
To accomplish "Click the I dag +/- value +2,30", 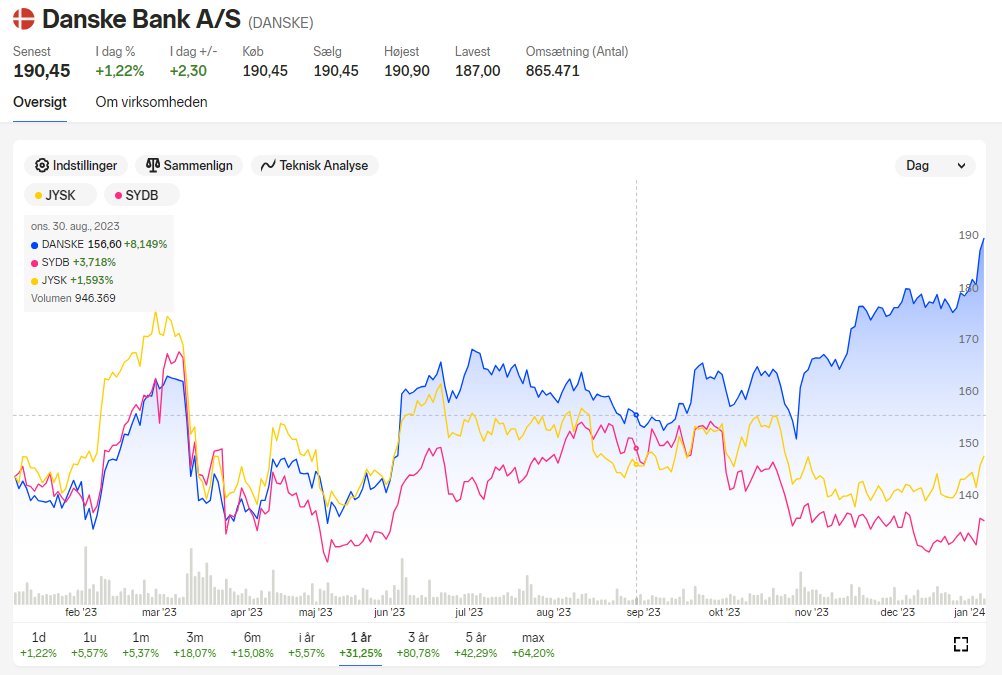I will pos(188,71).
